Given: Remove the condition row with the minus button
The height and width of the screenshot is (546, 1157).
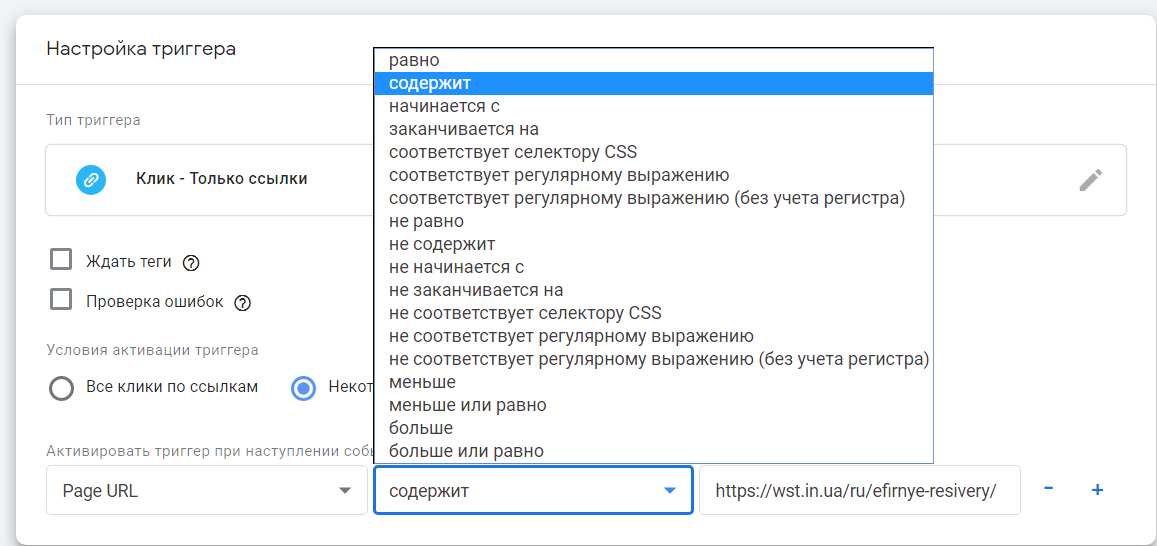Looking at the screenshot, I should pyautogui.click(x=1049, y=489).
